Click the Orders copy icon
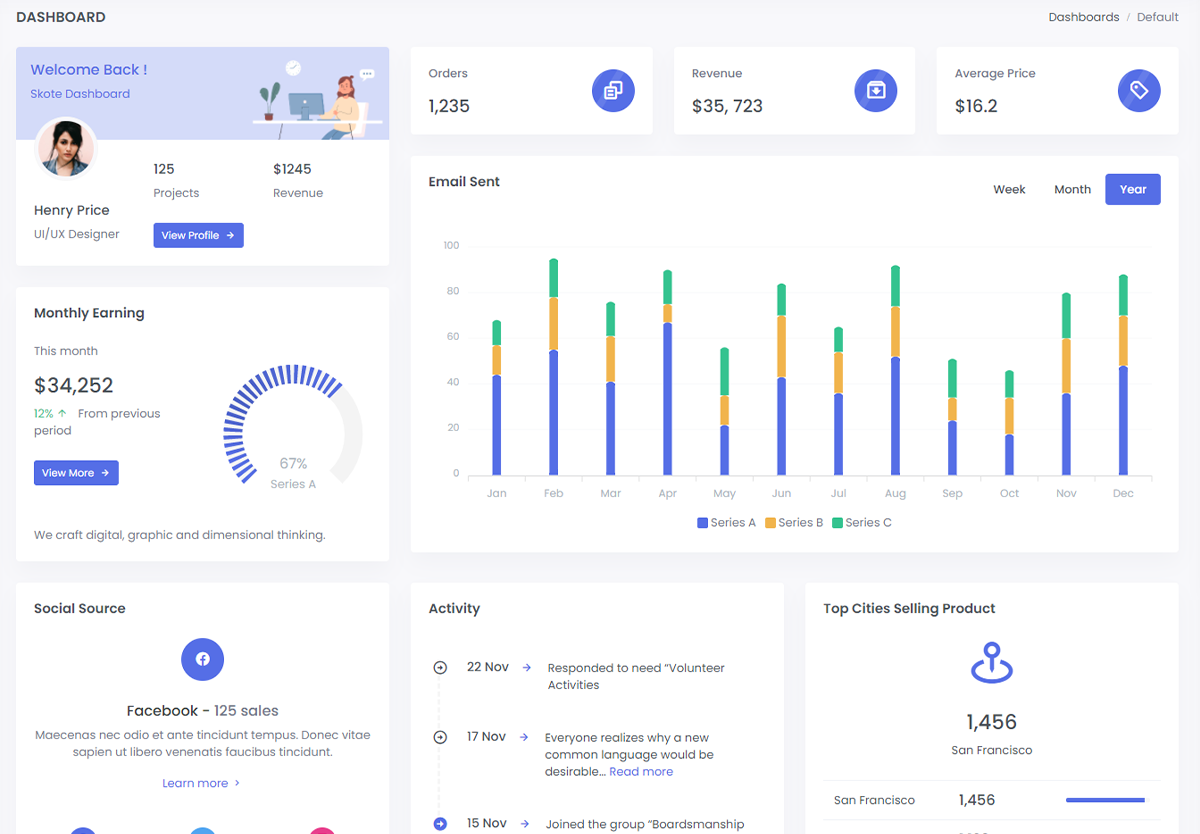Viewport: 1200px width, 834px height. 613,91
